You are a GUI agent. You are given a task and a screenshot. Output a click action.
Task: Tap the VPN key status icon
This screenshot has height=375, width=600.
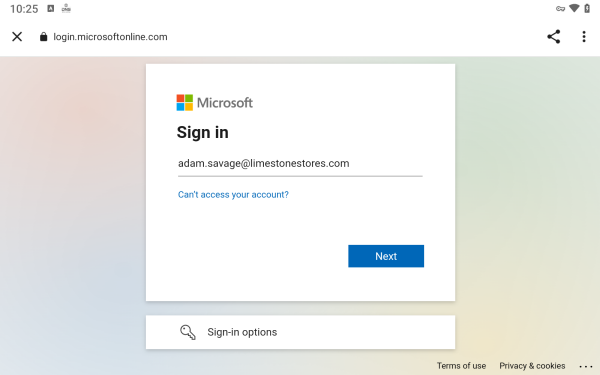pos(560,9)
